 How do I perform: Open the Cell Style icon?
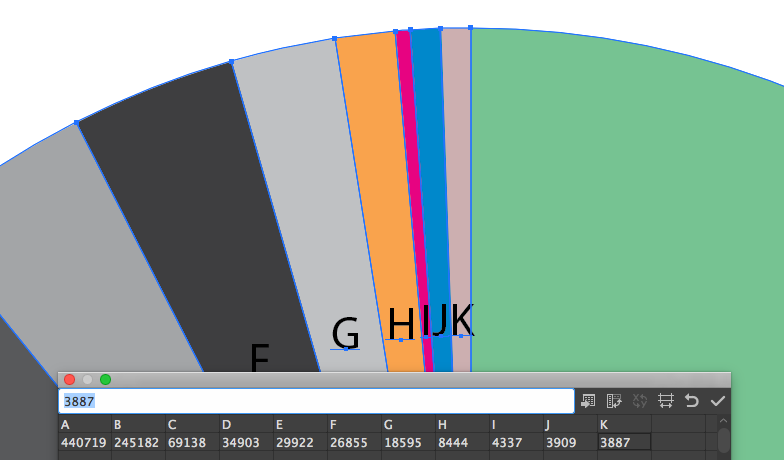coord(666,400)
